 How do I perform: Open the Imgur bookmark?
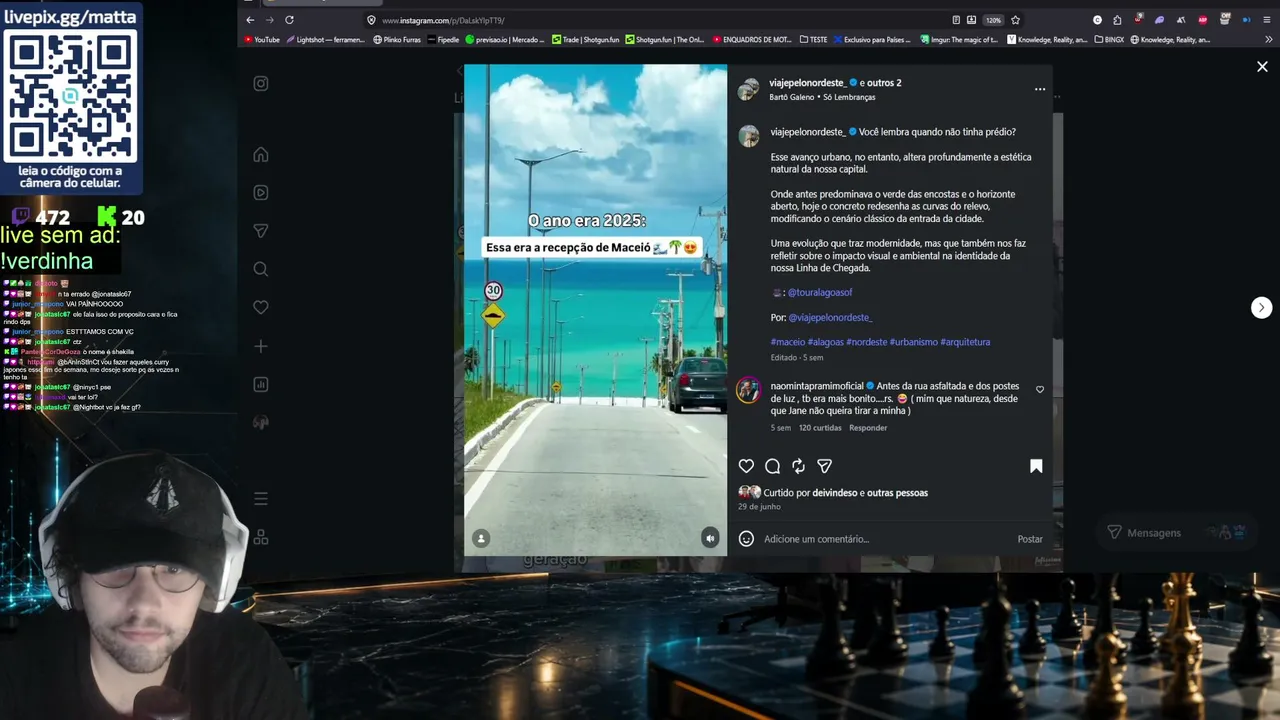click(x=958, y=40)
